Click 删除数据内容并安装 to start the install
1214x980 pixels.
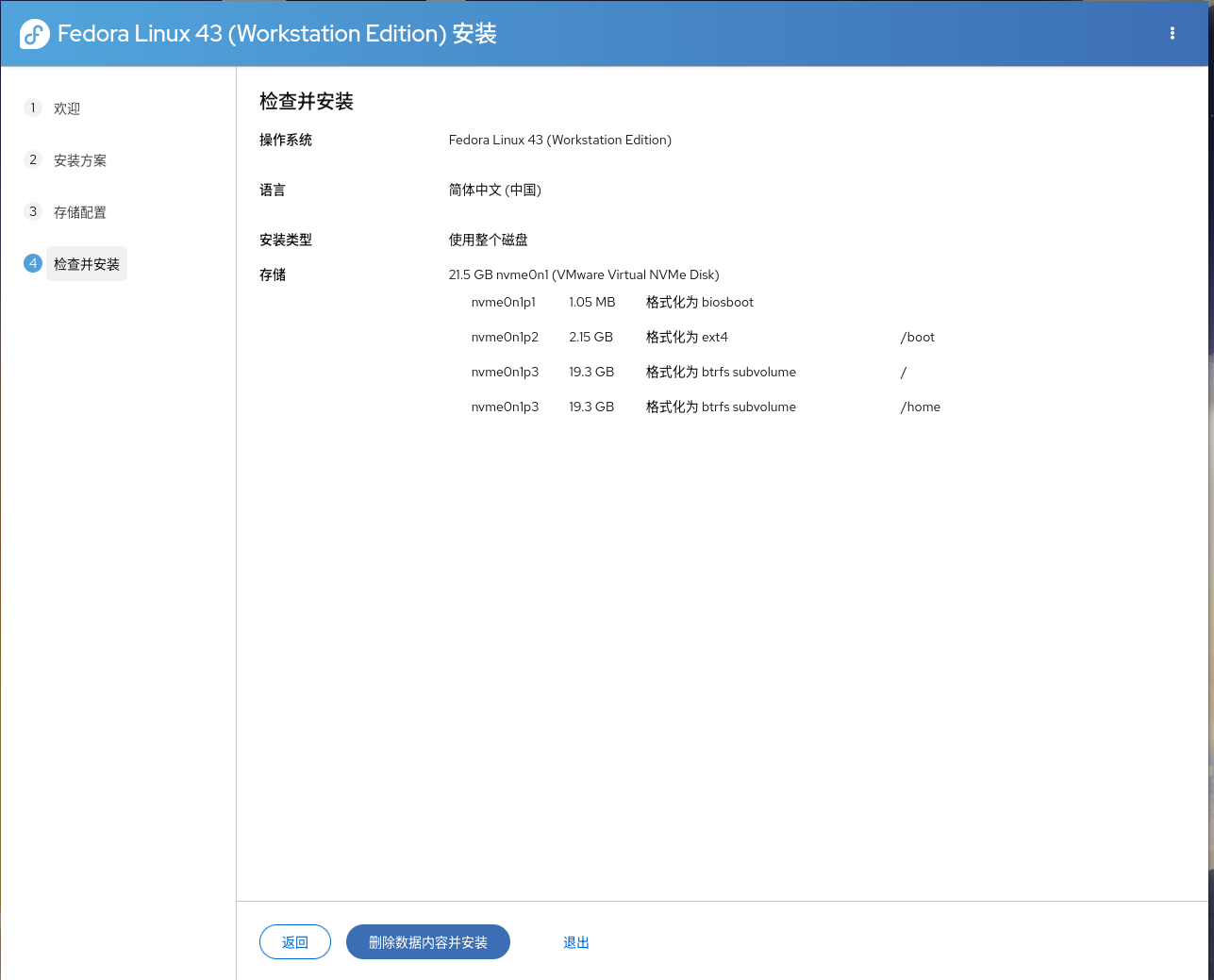click(427, 942)
